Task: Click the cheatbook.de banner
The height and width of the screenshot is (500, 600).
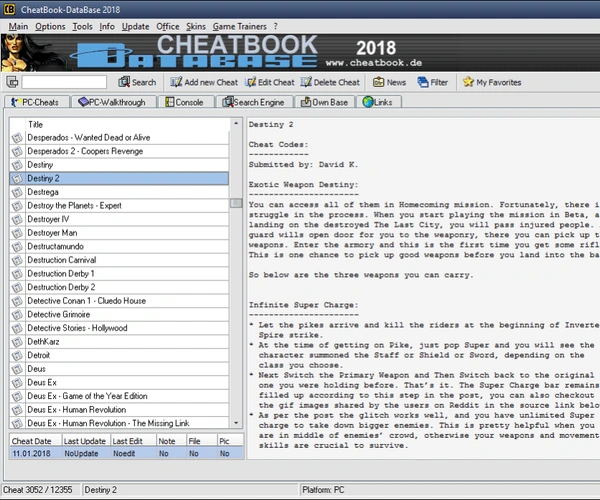Action: pos(300,53)
